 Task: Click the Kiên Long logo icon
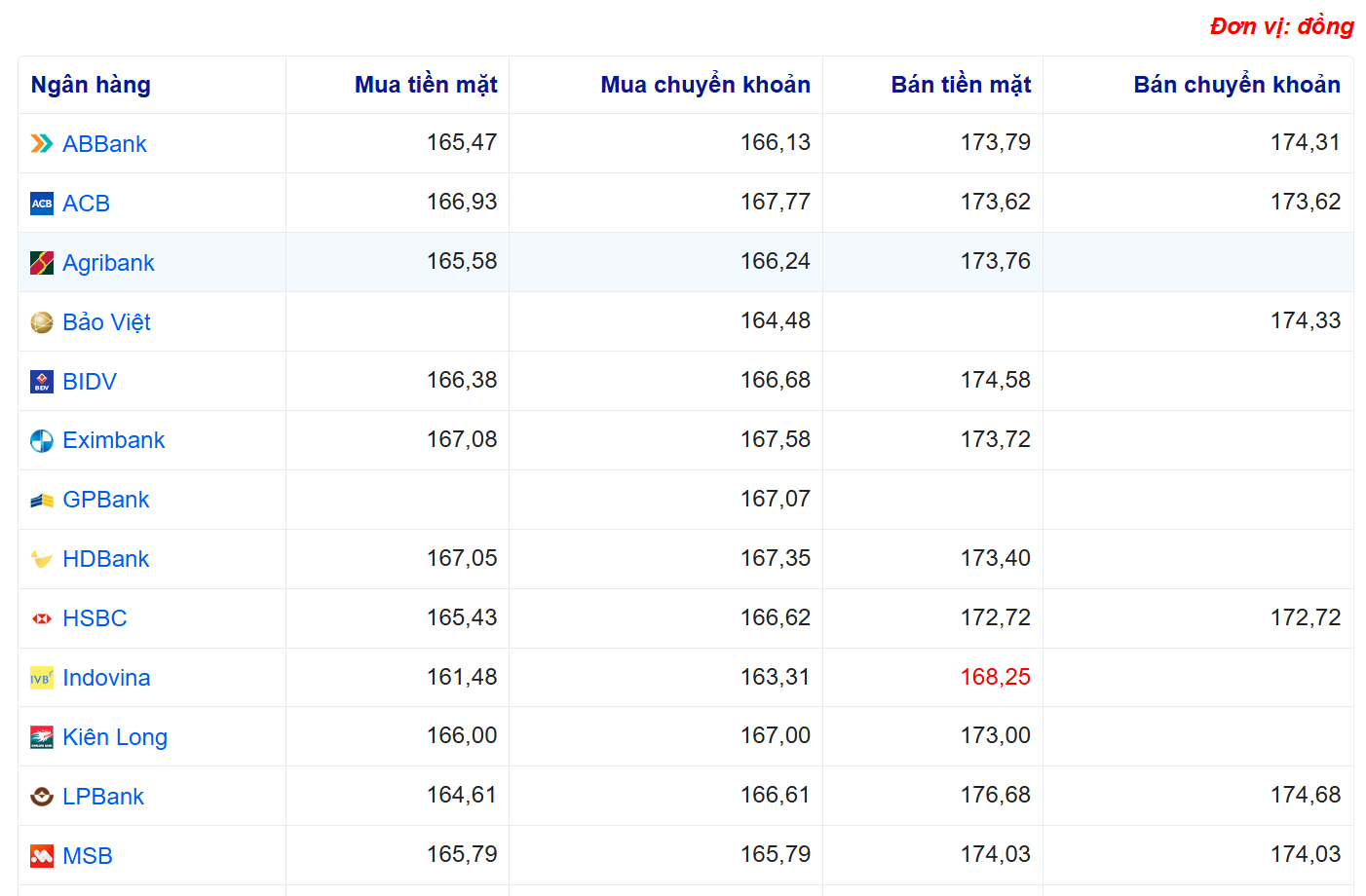click(42, 737)
